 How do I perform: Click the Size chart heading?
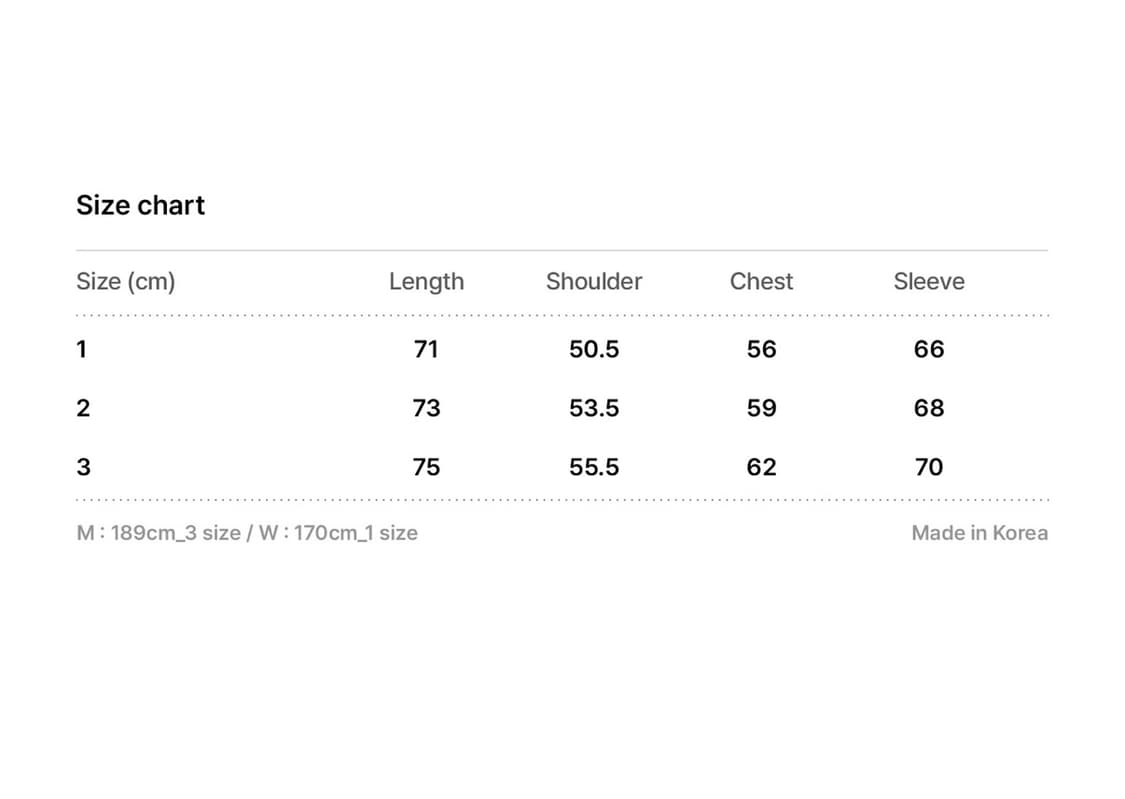(x=140, y=205)
